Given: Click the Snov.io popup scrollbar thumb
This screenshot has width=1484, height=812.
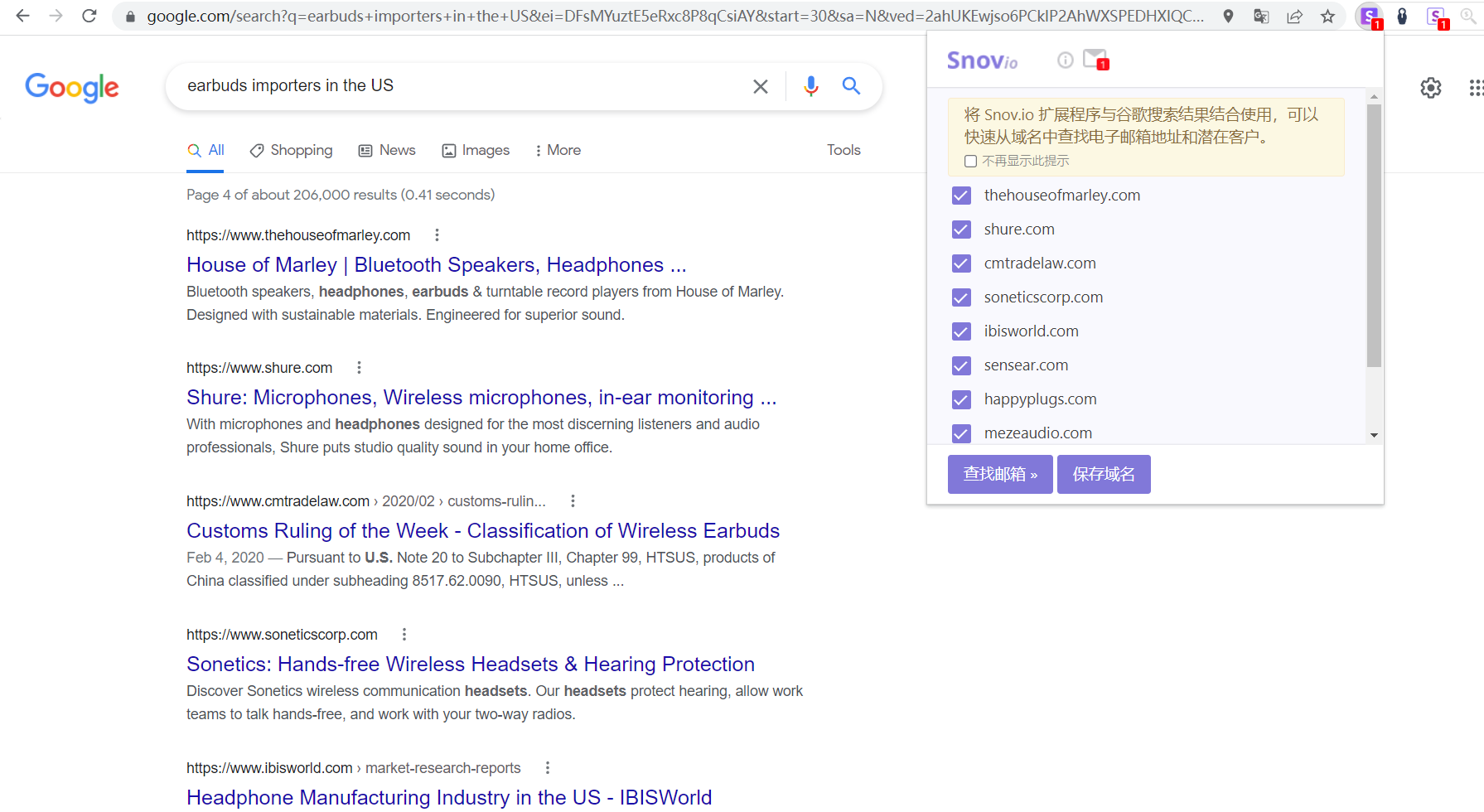Looking at the screenshot, I should coord(1374,235).
